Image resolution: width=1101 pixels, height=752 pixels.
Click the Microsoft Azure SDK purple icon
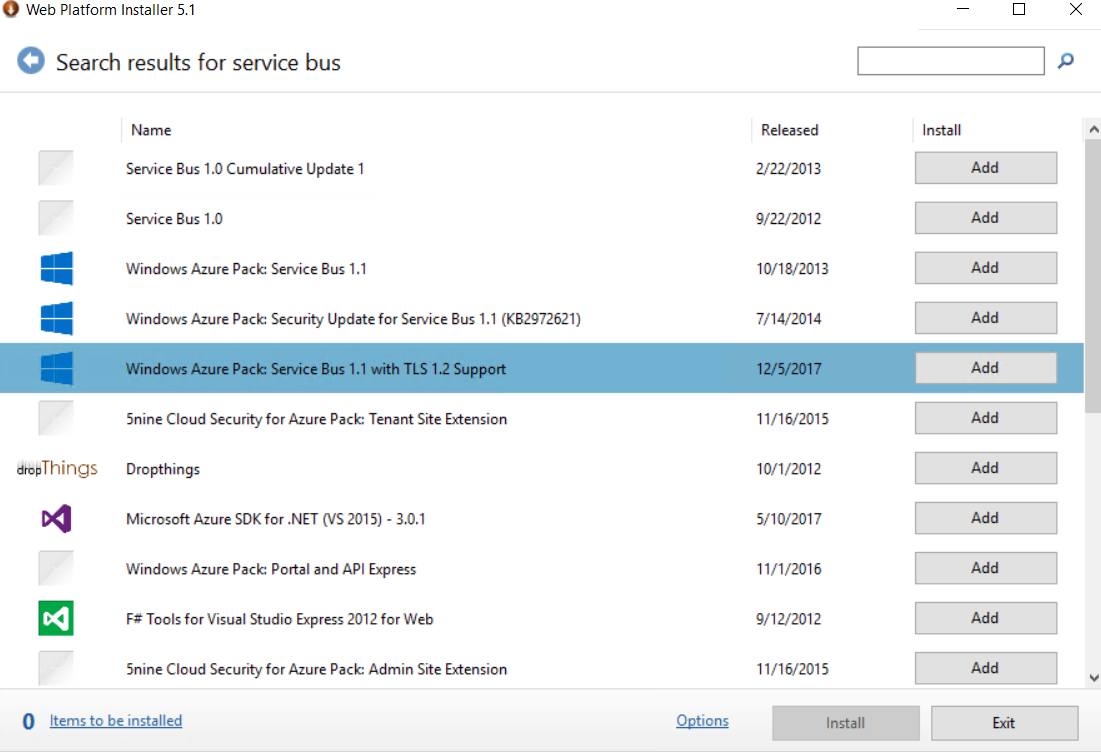click(x=56, y=518)
